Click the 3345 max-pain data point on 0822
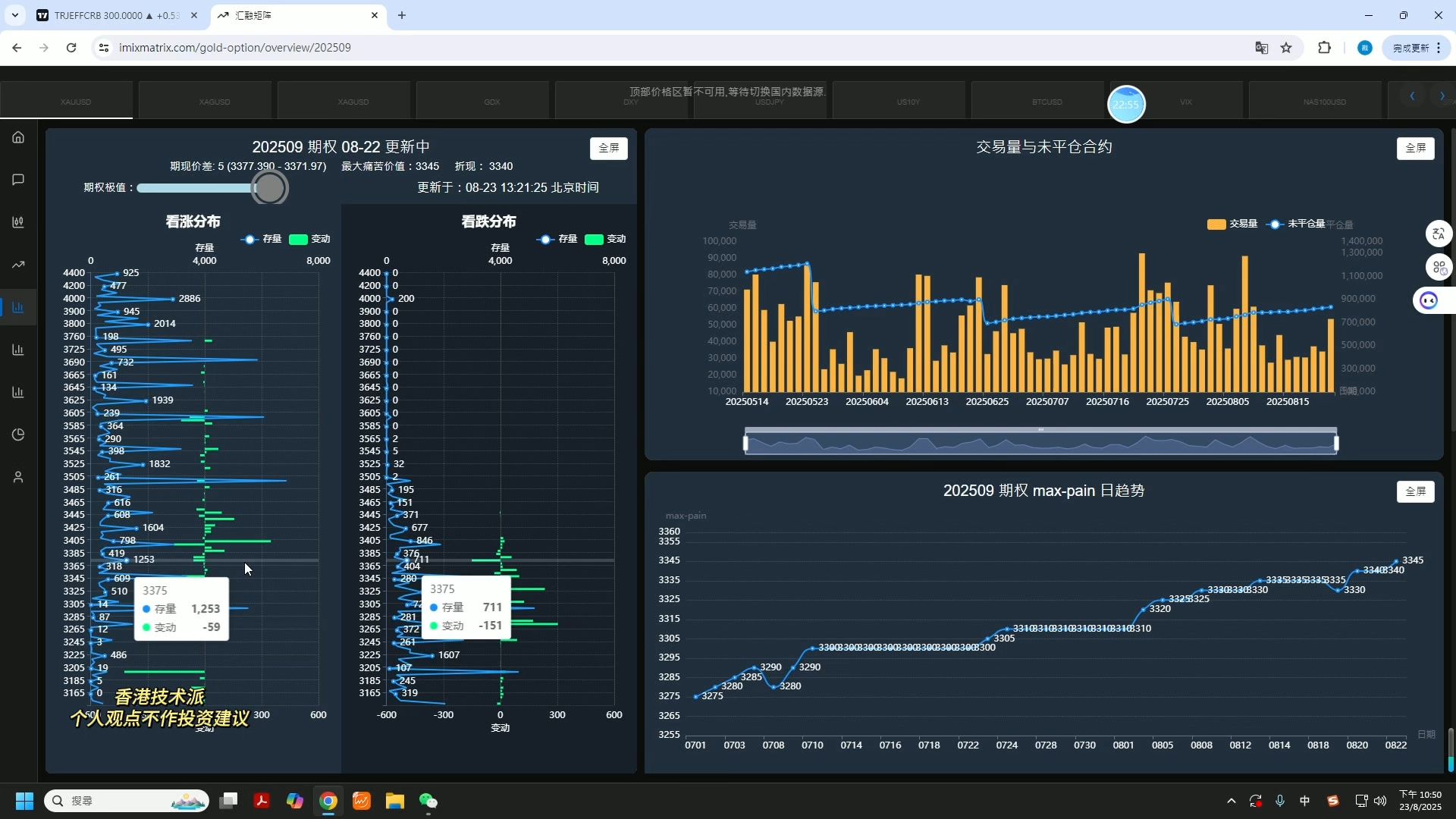This screenshot has height=819, width=1456. (1396, 561)
